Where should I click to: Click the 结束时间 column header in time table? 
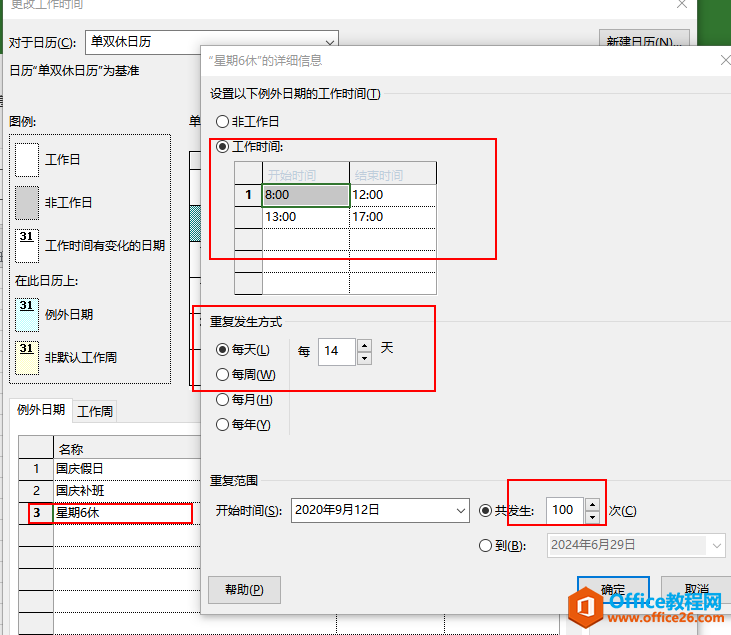[x=393, y=173]
